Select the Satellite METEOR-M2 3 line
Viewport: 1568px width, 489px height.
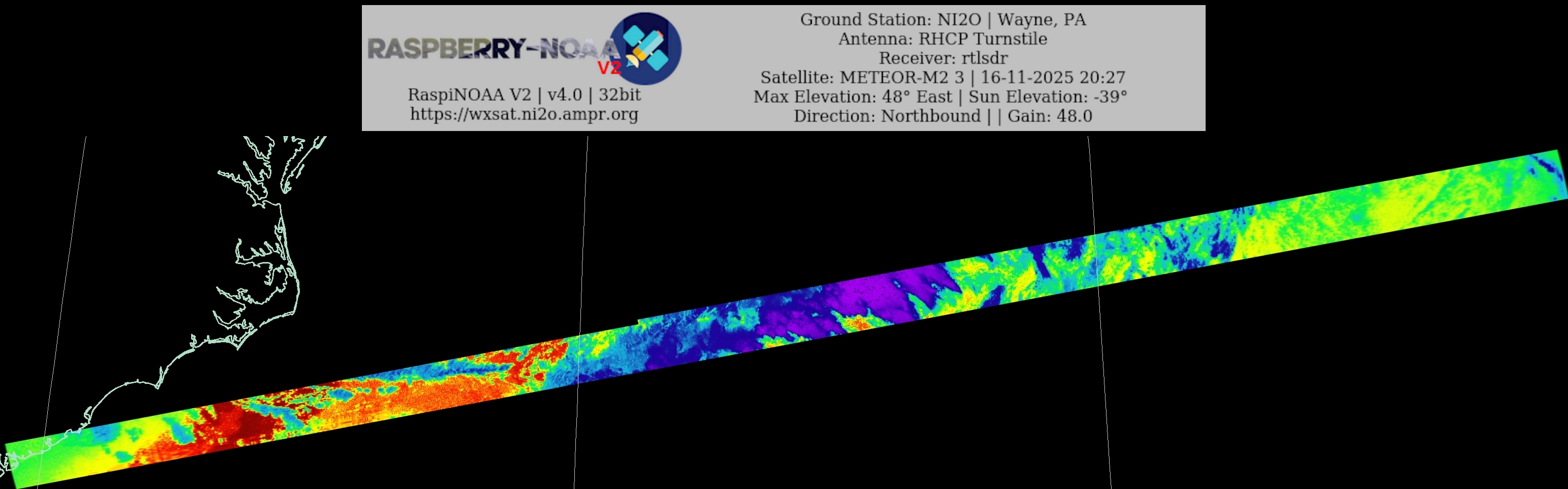(x=942, y=77)
